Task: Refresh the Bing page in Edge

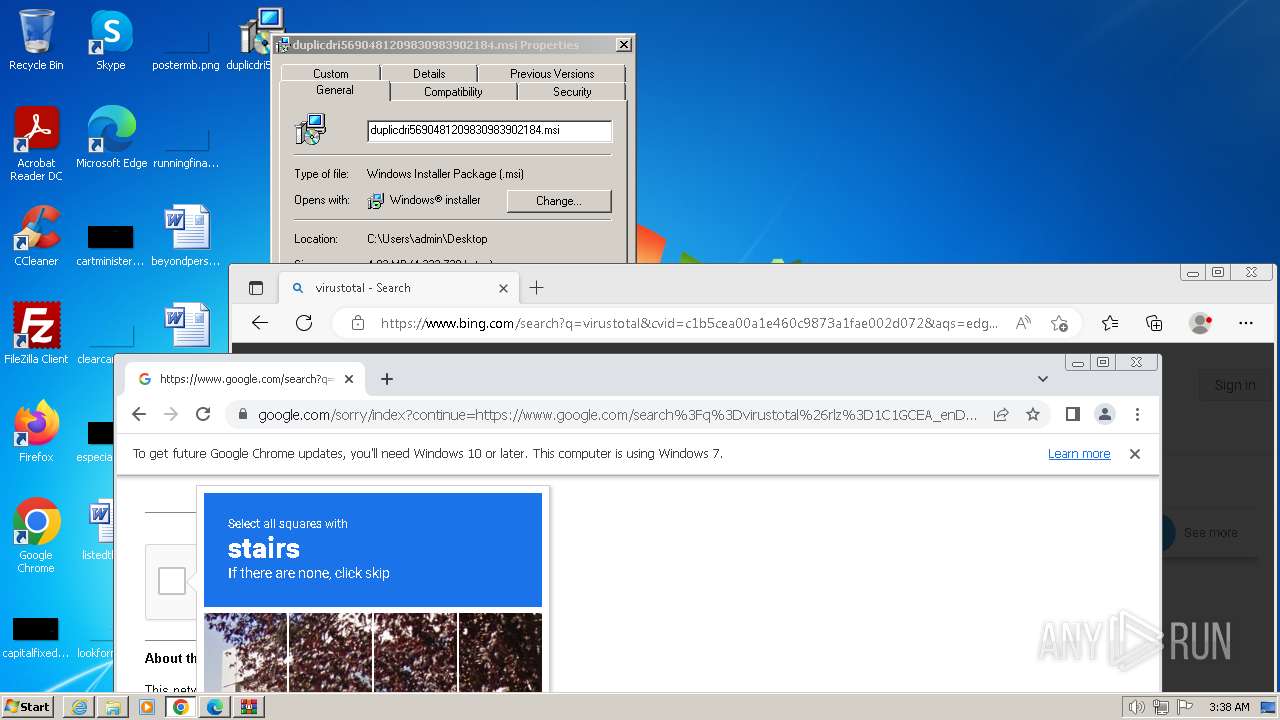Action: [x=304, y=323]
